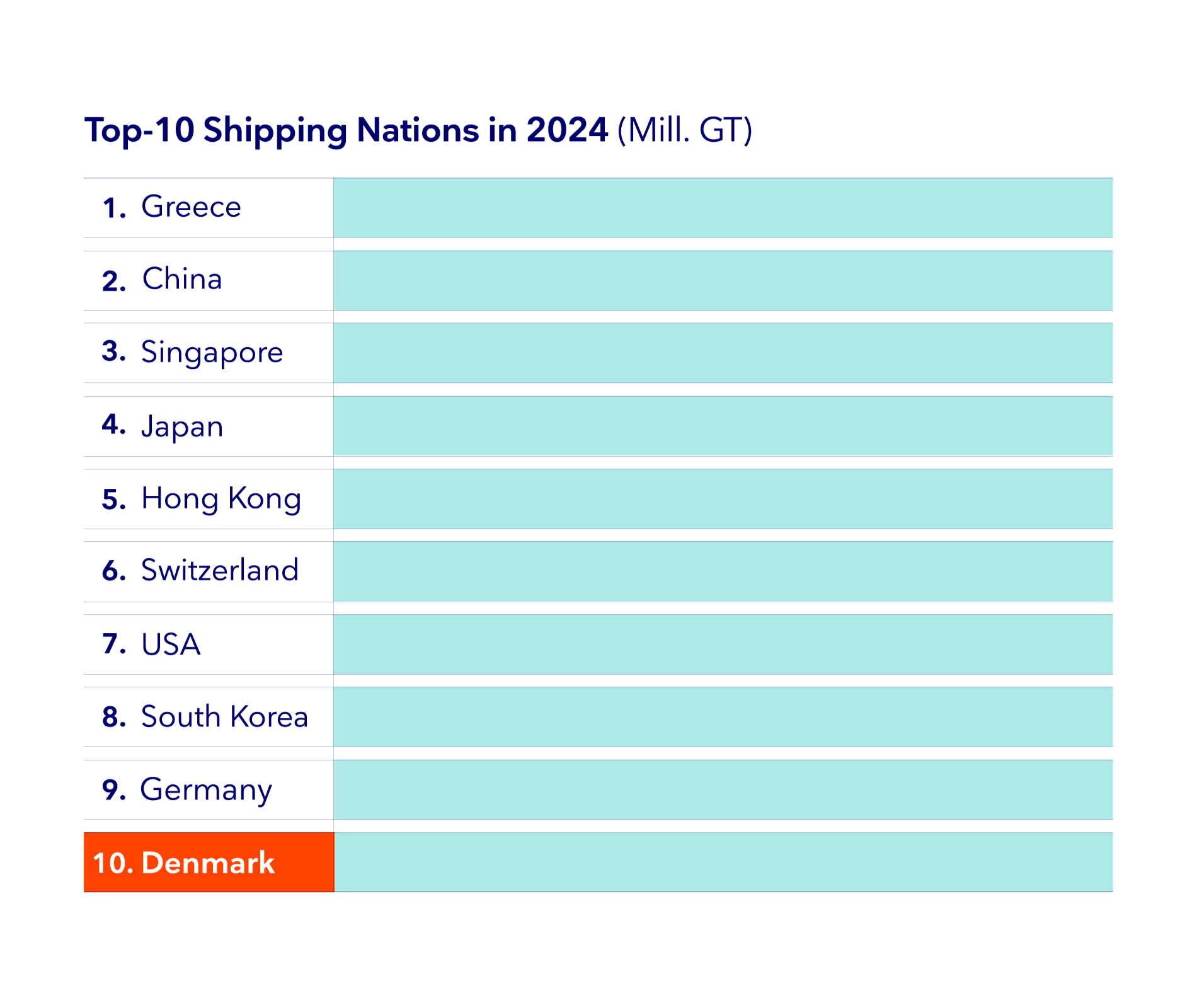1197x1008 pixels.
Task: Click the teal bar beside Switzerland
Action: (723, 571)
